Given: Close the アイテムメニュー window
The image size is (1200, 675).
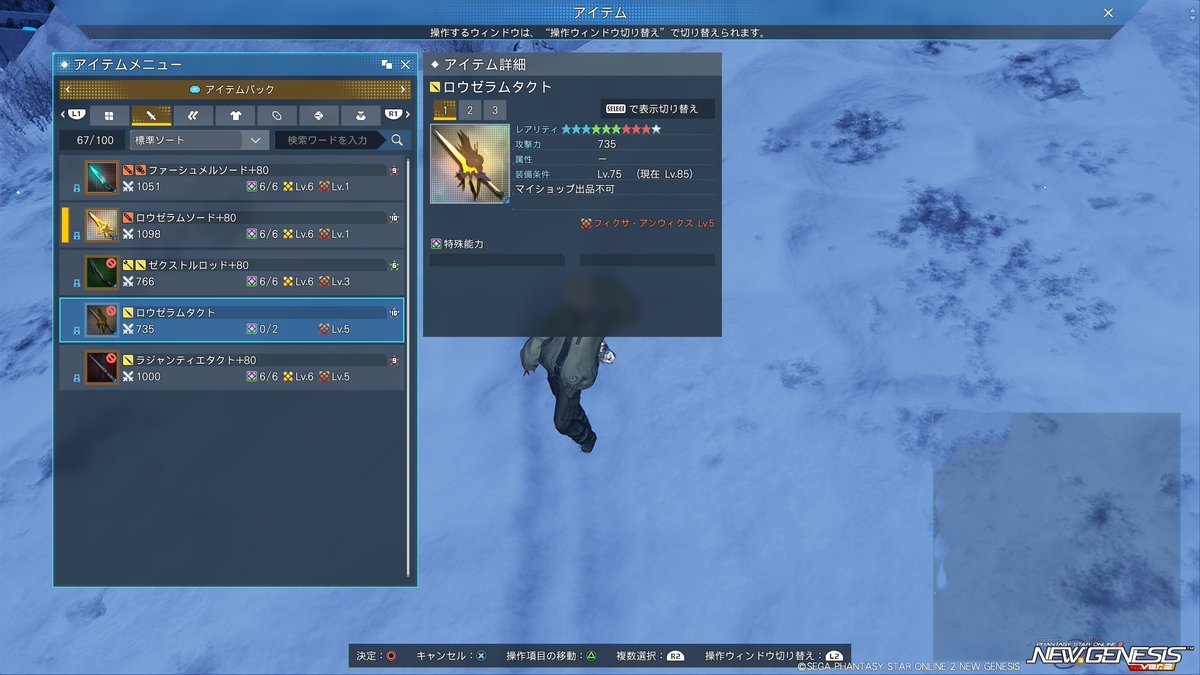Looking at the screenshot, I should 405,64.
